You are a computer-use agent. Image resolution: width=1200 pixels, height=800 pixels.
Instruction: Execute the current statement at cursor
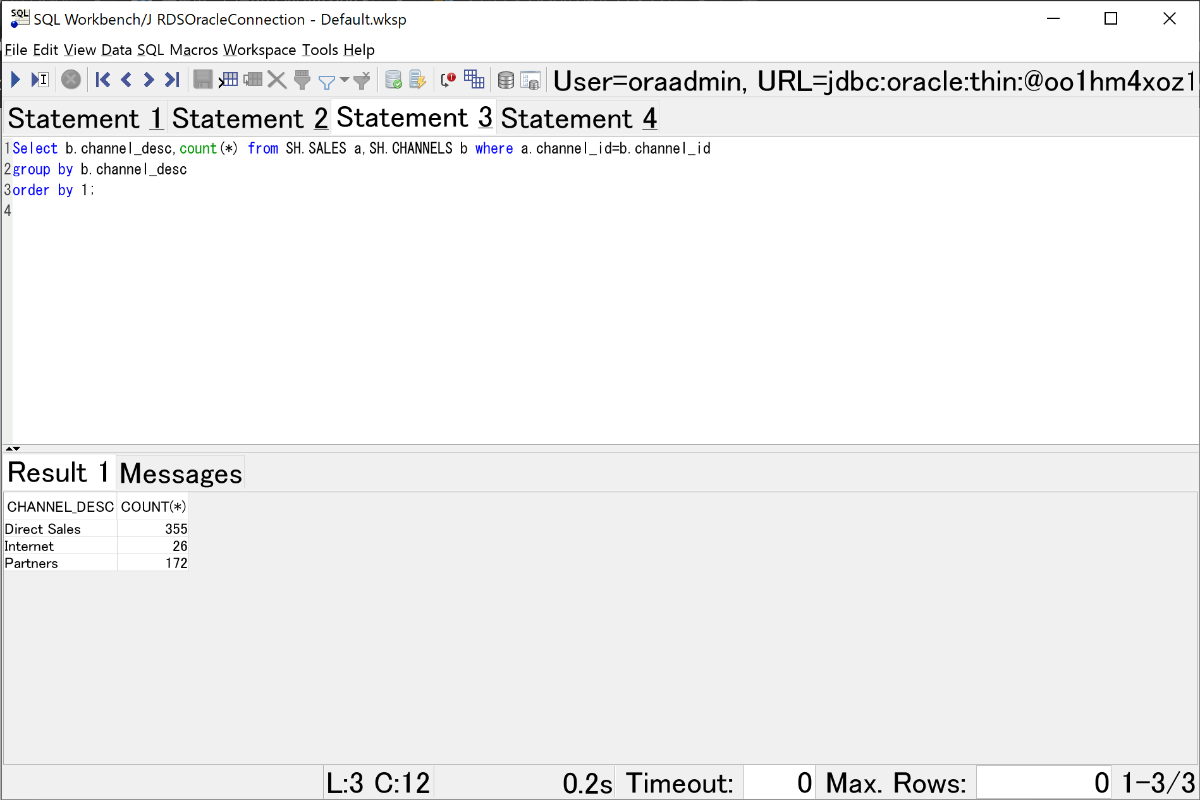[40, 80]
